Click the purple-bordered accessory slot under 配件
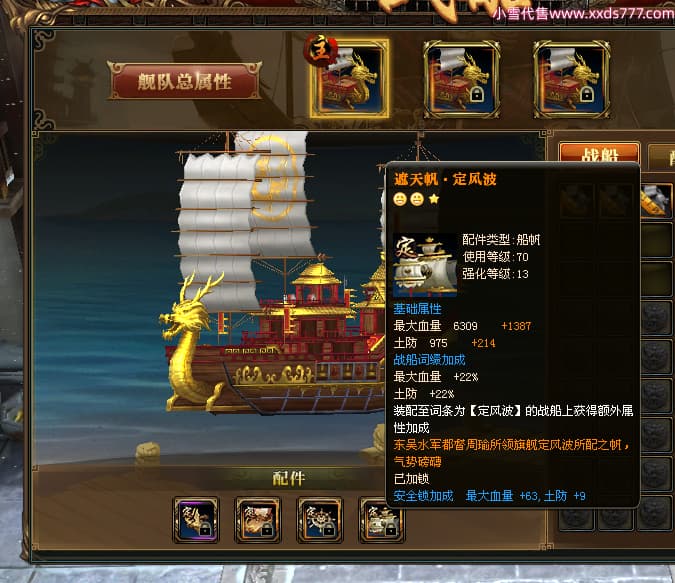This screenshot has width=675, height=583. click(196, 519)
